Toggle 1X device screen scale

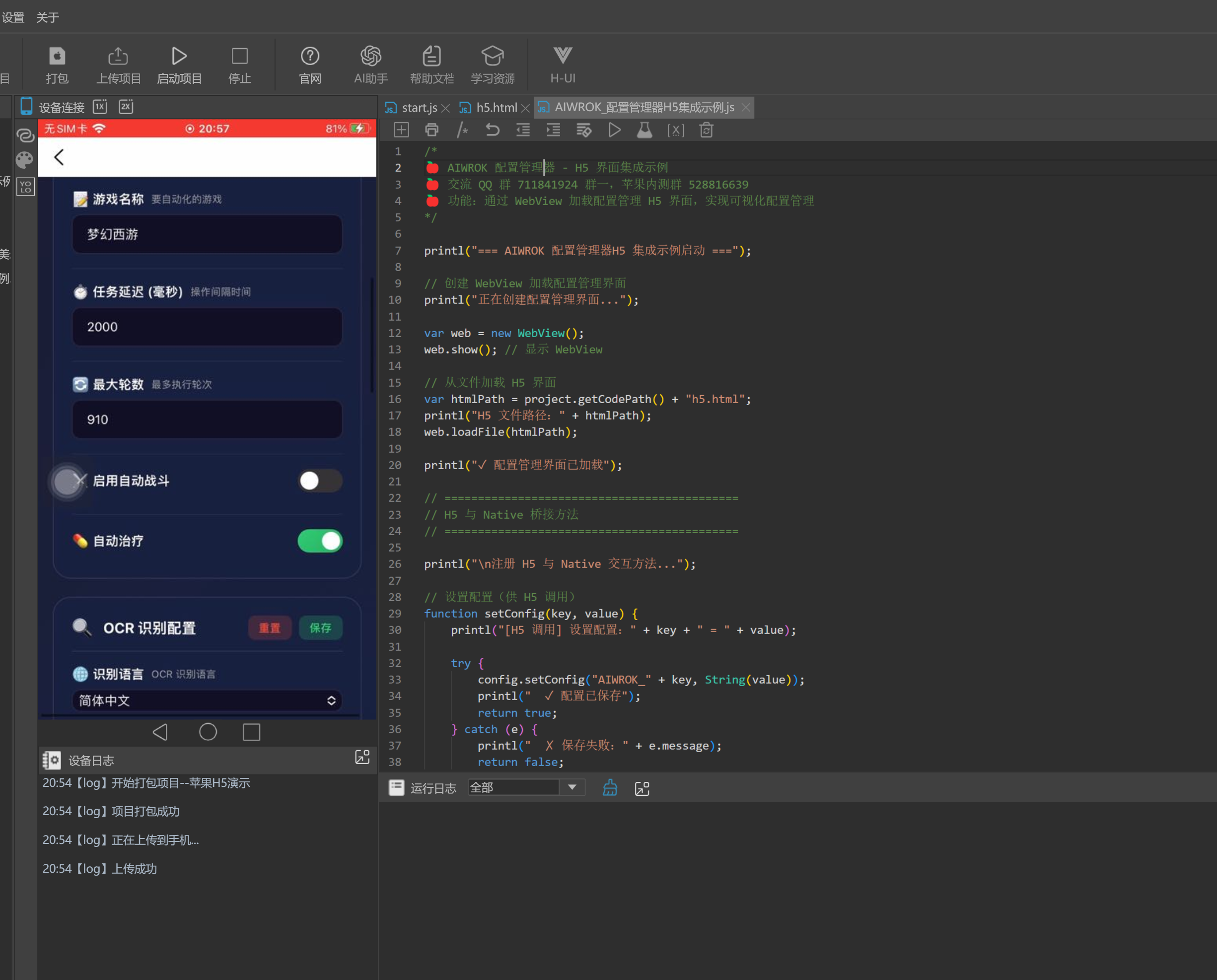(100, 107)
